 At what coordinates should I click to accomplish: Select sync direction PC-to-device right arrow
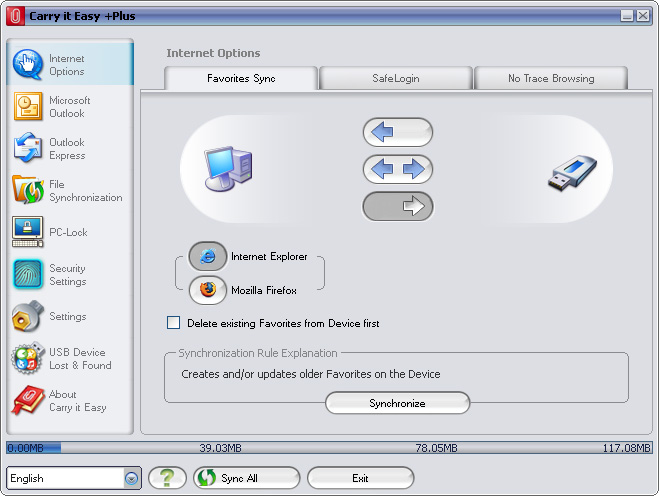tap(398, 206)
